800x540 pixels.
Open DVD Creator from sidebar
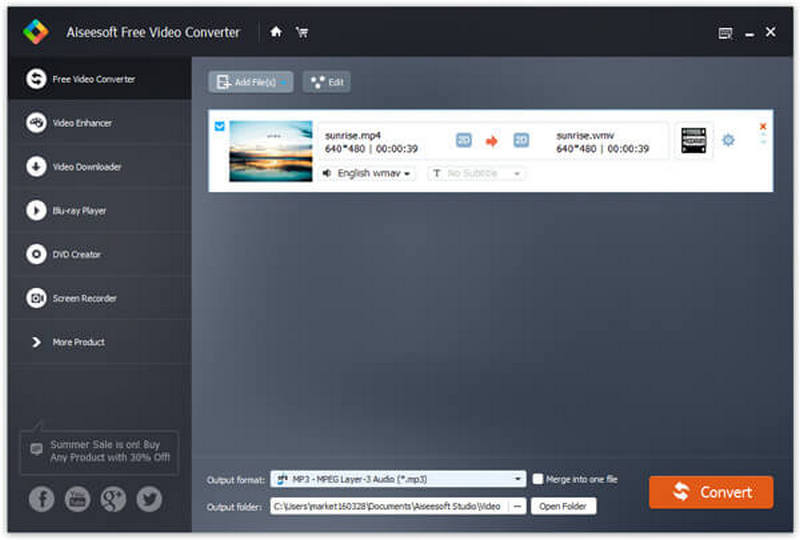point(99,254)
